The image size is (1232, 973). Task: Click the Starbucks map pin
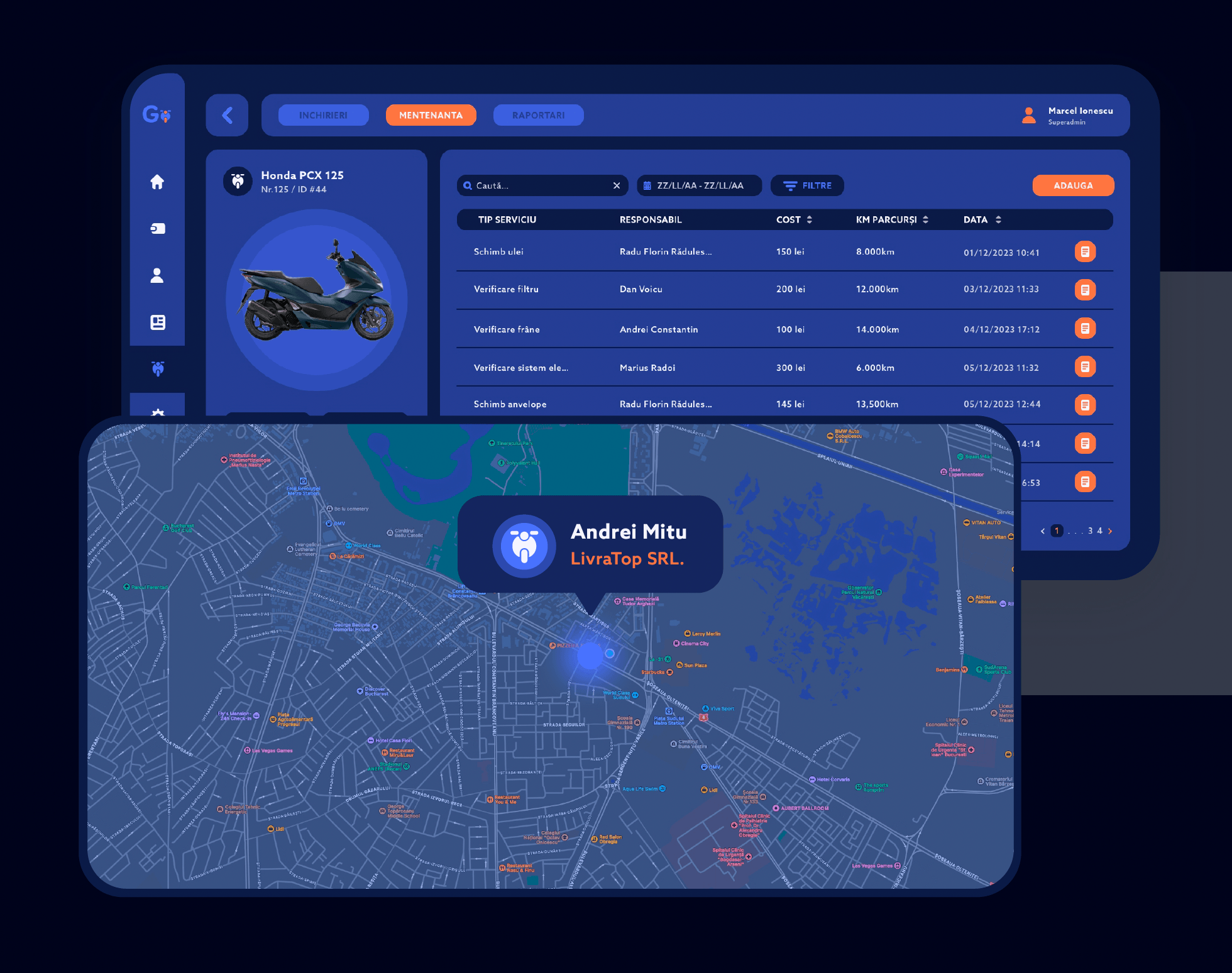point(669,672)
